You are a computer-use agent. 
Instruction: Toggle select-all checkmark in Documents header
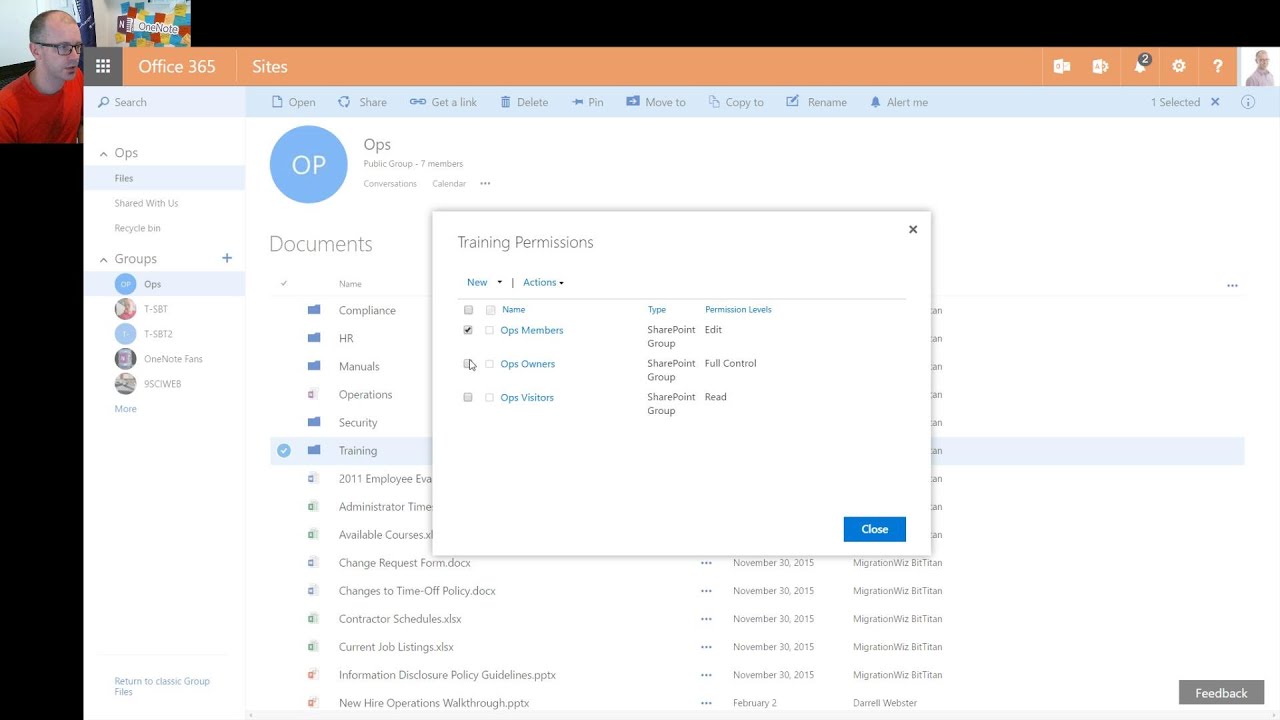tap(284, 284)
